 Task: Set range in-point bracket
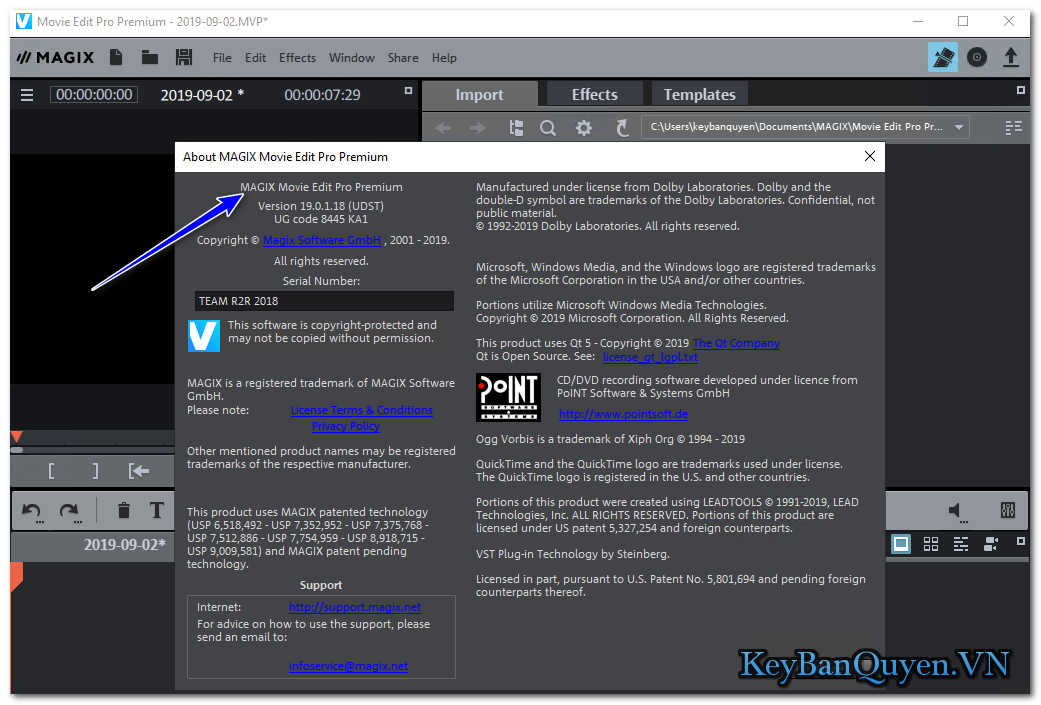click(x=52, y=471)
